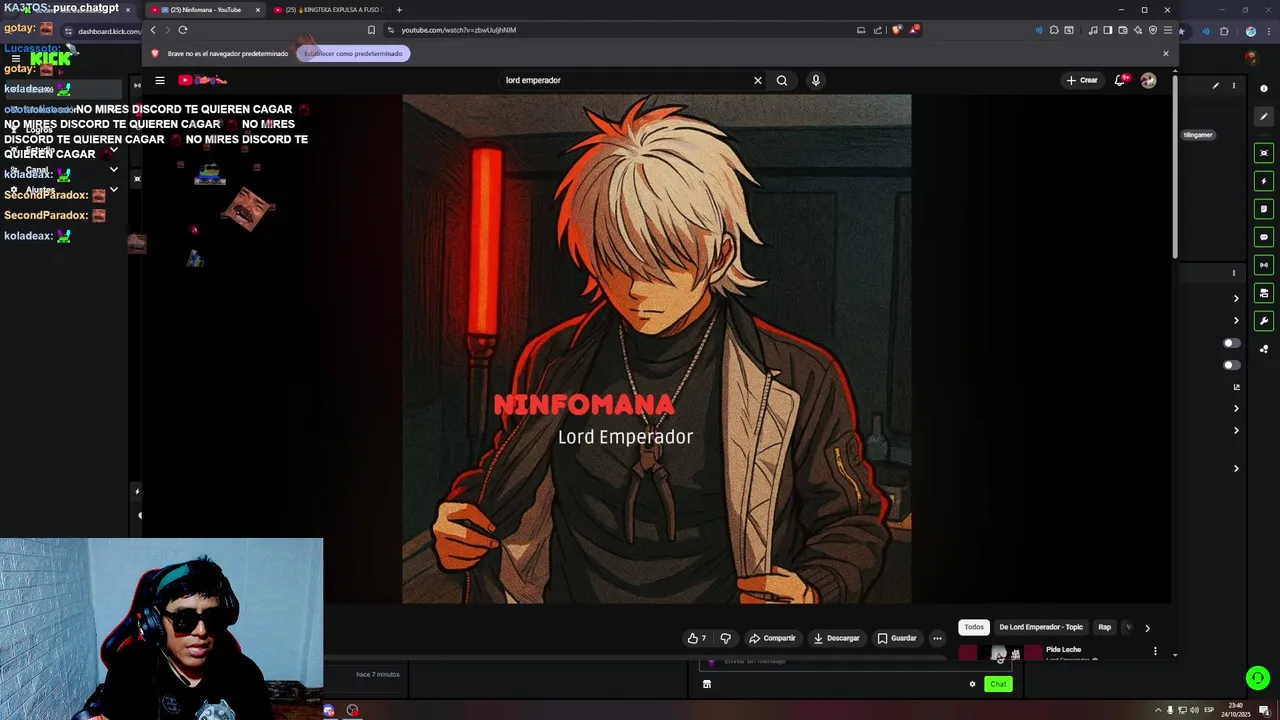Screen dimensions: 1280x720
Task: Expand the chevron row below the chart icon
Action: 1236,409
